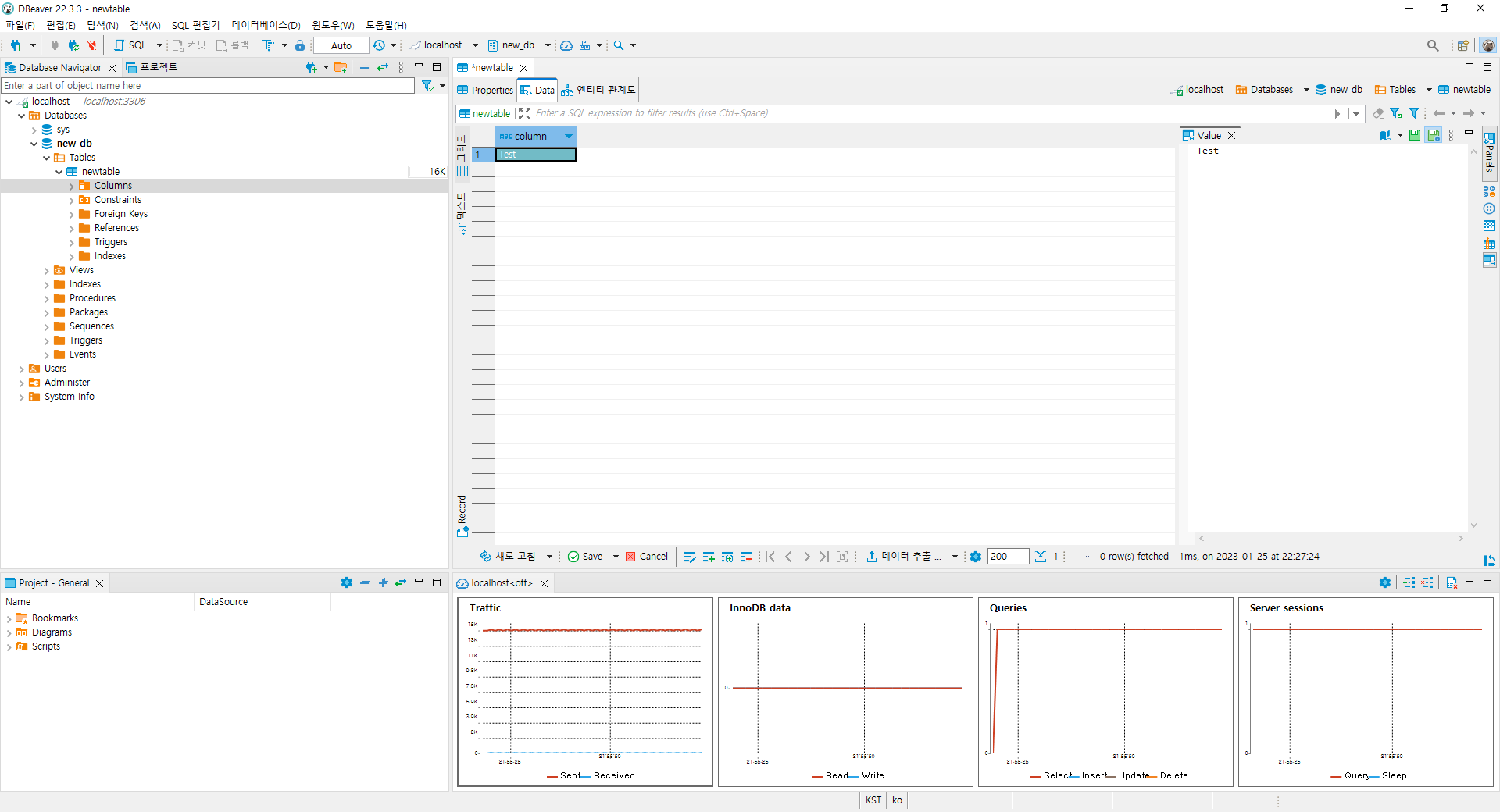
Task: Click the dashboard gauge icon in toolbar
Action: click(566, 45)
